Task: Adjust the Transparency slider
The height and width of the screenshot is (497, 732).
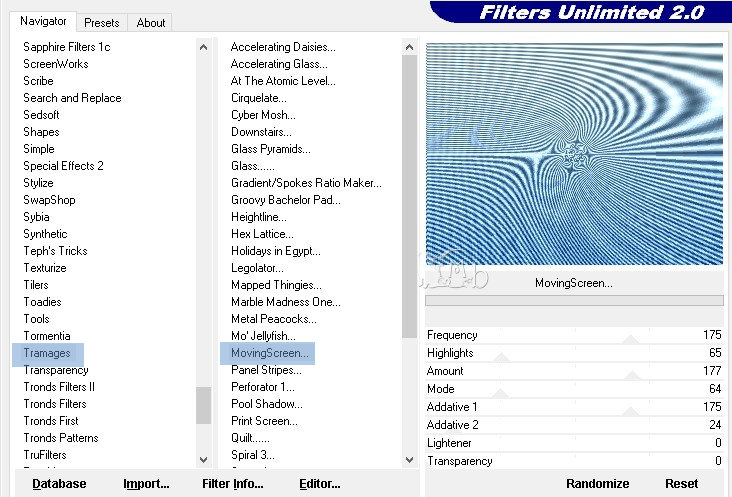Action: click(x=574, y=461)
